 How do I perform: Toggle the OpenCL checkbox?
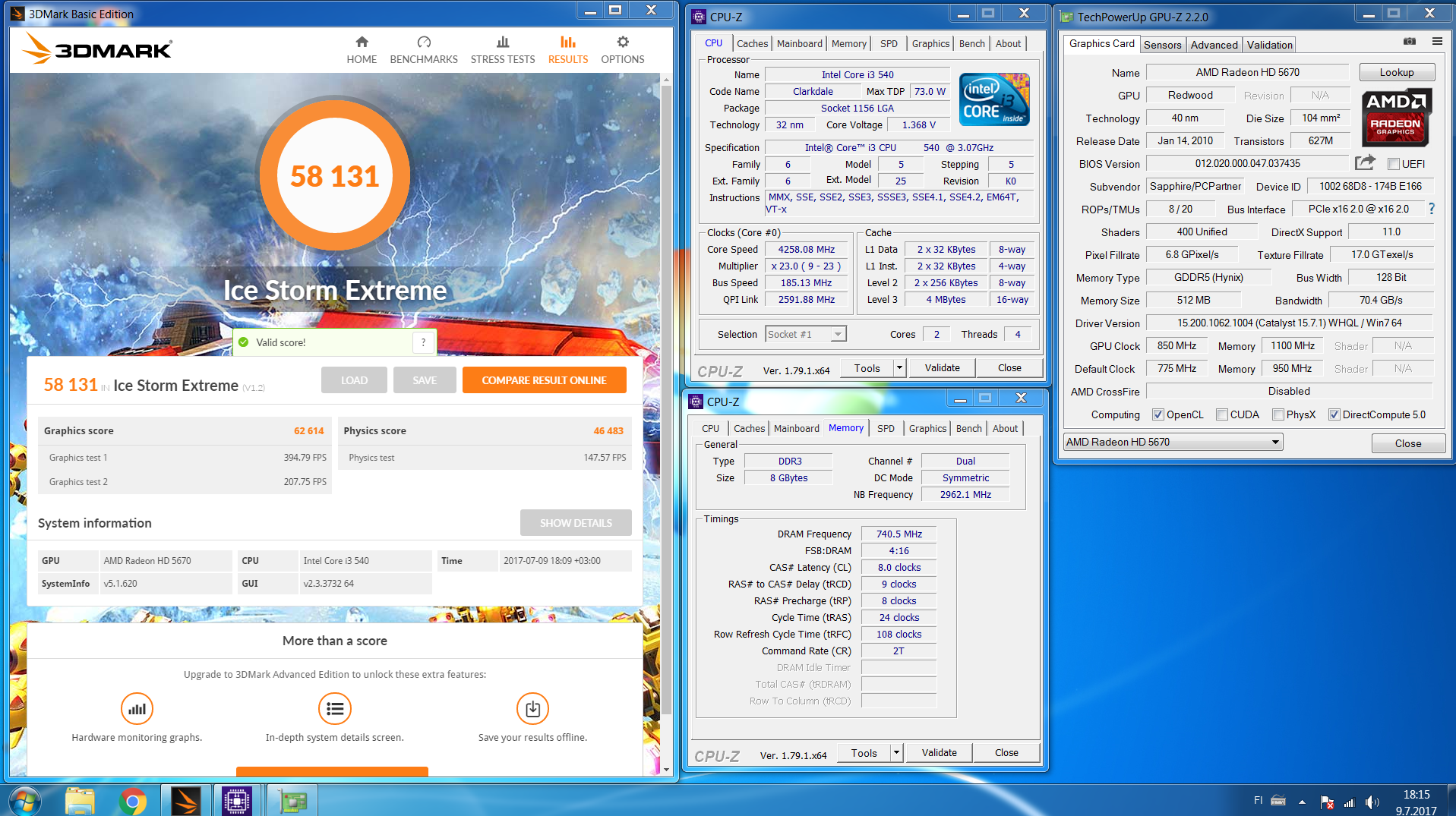[x=1158, y=414]
